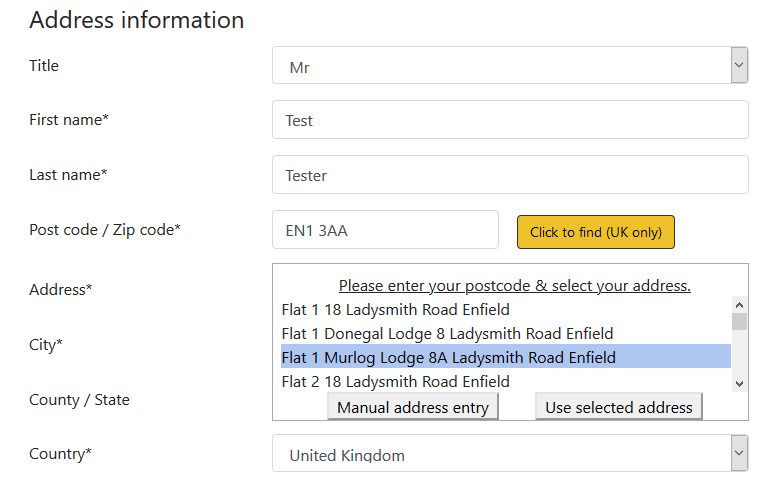Expand the Country dropdown arrow
This screenshot has width=776, height=487.
point(739,453)
